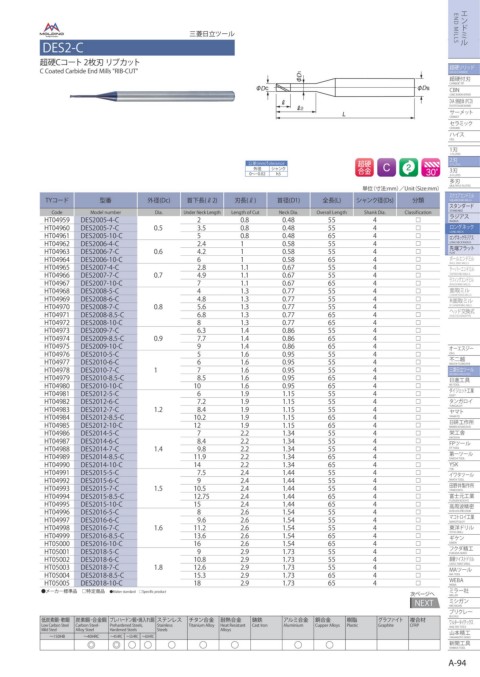Open the 日進工具 maker link

pos(464,381)
